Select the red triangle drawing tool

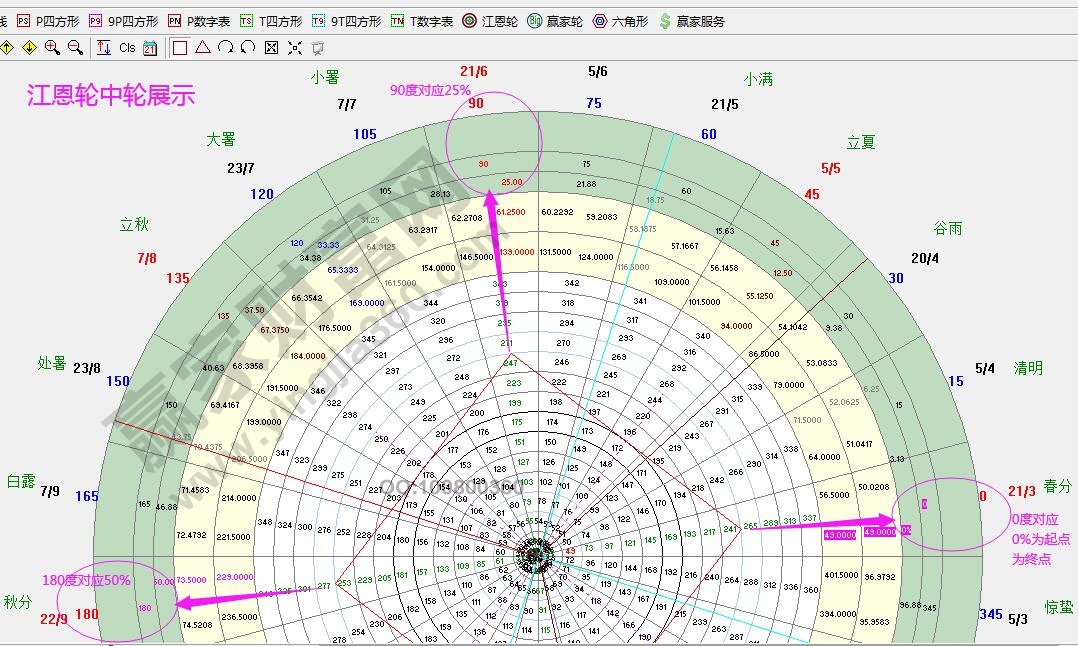[203, 47]
